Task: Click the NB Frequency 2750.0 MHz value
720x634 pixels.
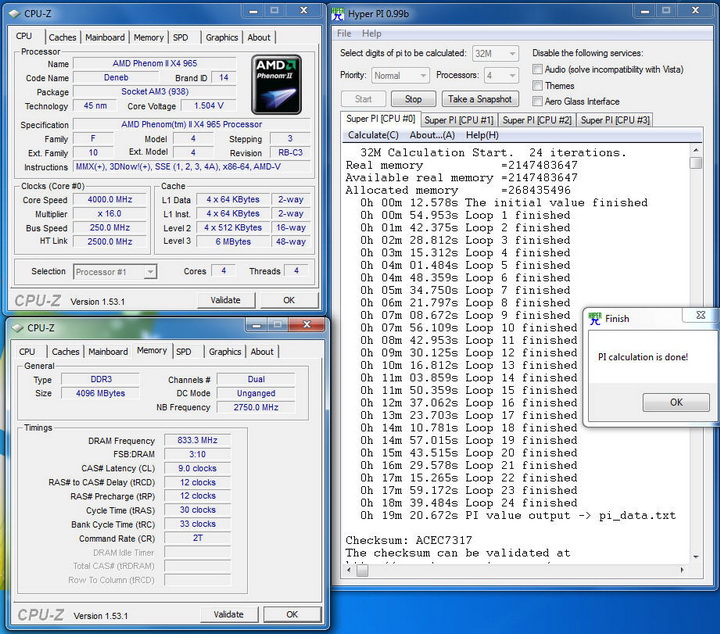Action: tap(256, 407)
